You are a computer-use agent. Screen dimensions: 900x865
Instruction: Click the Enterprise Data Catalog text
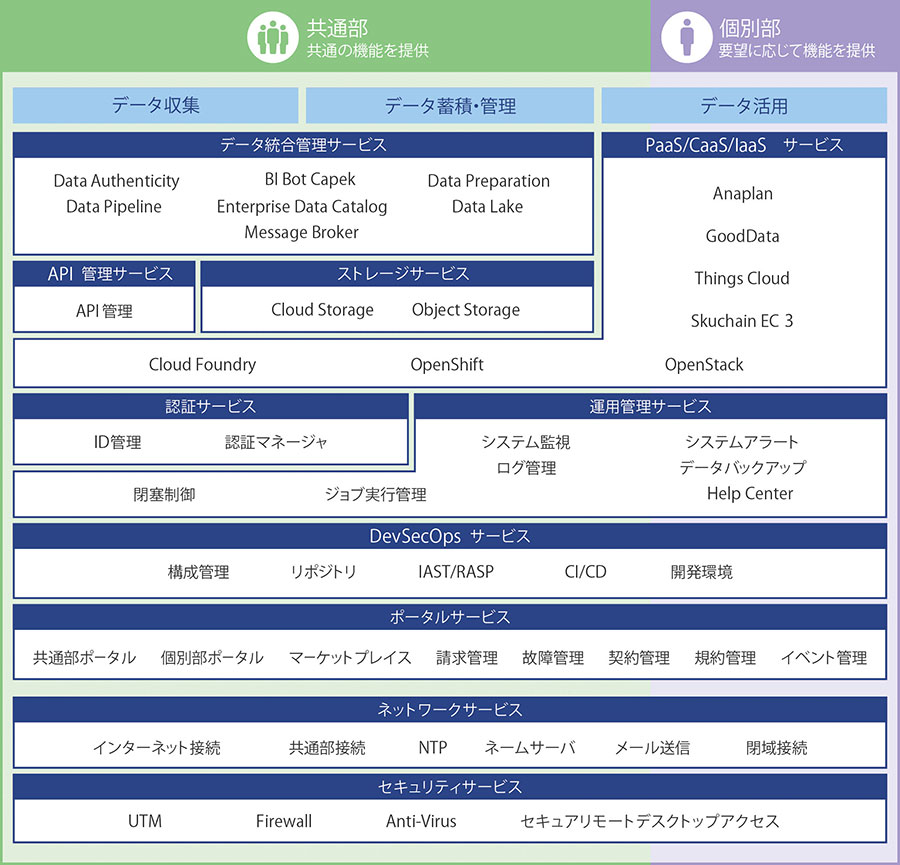tap(302, 207)
